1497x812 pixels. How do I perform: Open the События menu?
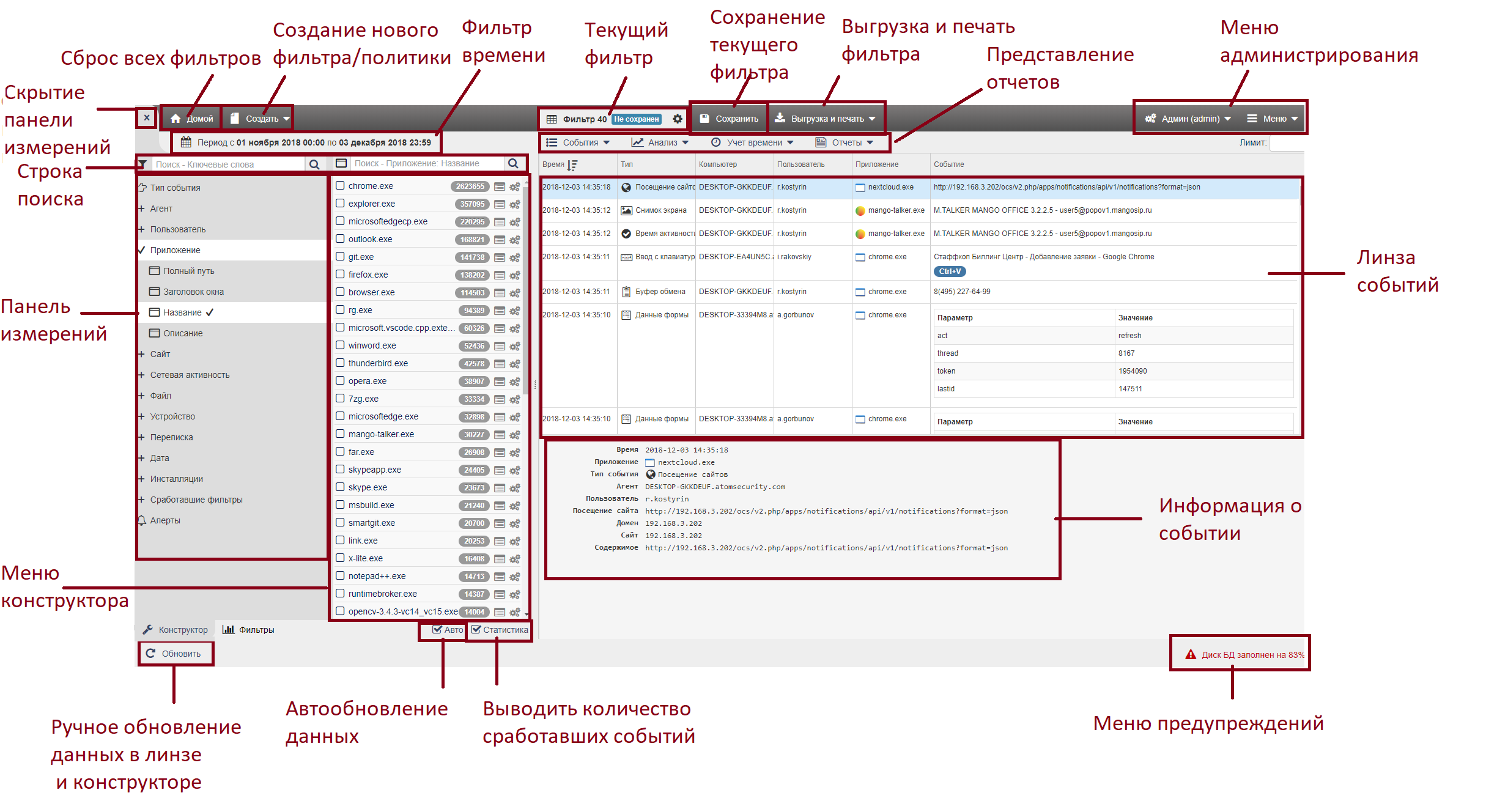tap(578, 142)
